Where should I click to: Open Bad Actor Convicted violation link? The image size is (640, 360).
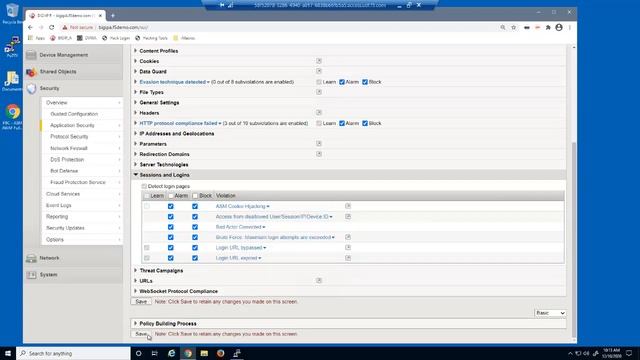[x=240, y=227]
